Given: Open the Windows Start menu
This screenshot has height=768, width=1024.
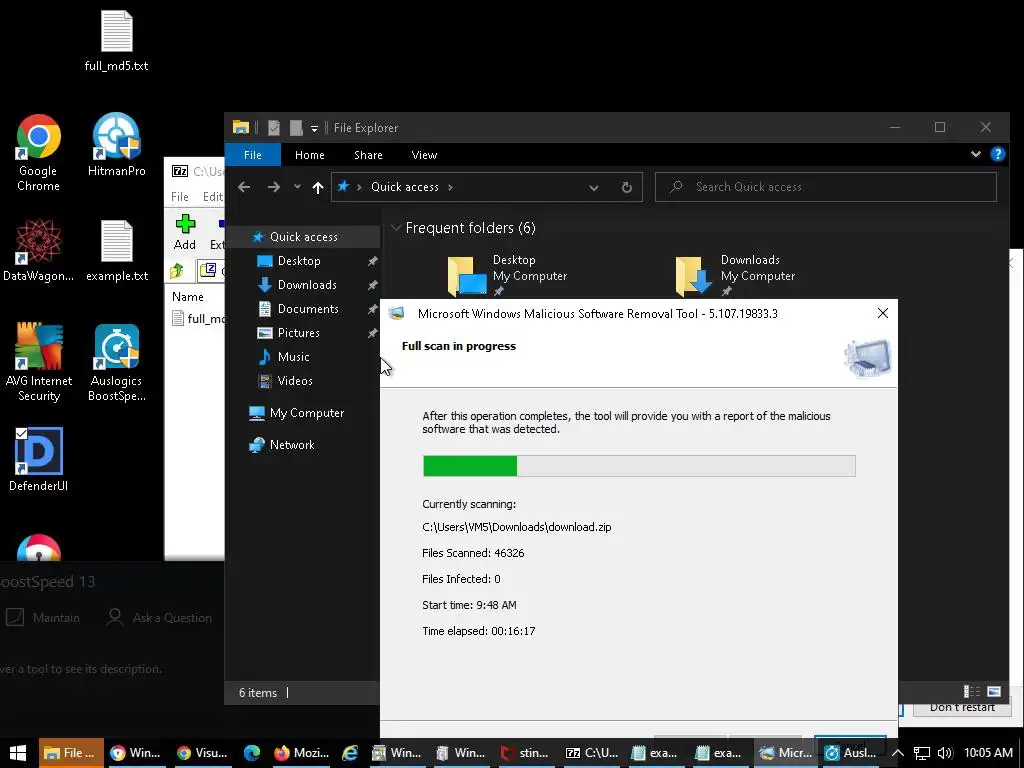Looking at the screenshot, I should (x=18, y=753).
